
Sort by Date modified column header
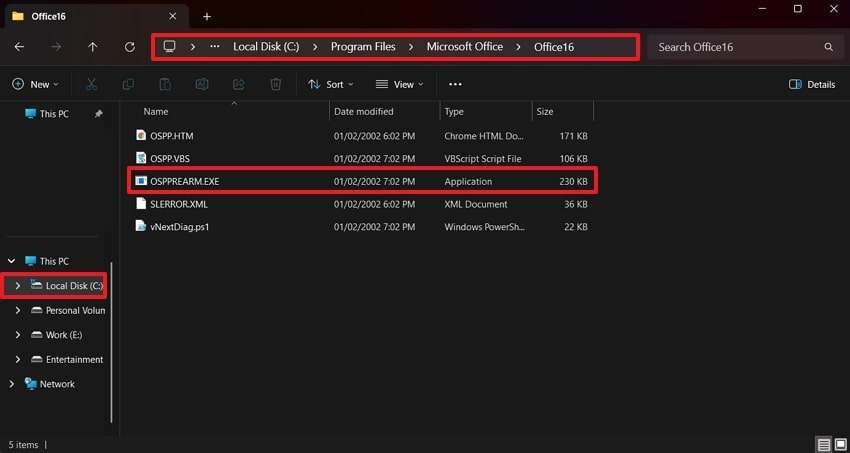(364, 112)
